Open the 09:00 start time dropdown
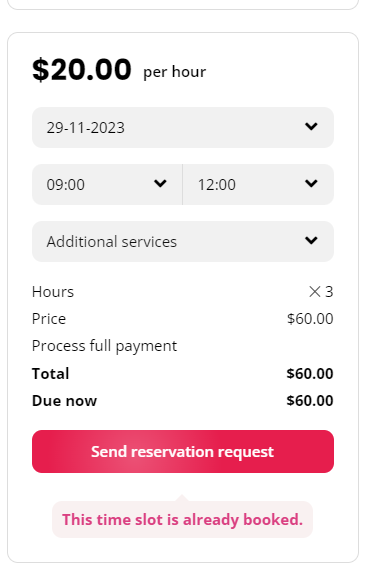372x571 pixels. (x=107, y=184)
